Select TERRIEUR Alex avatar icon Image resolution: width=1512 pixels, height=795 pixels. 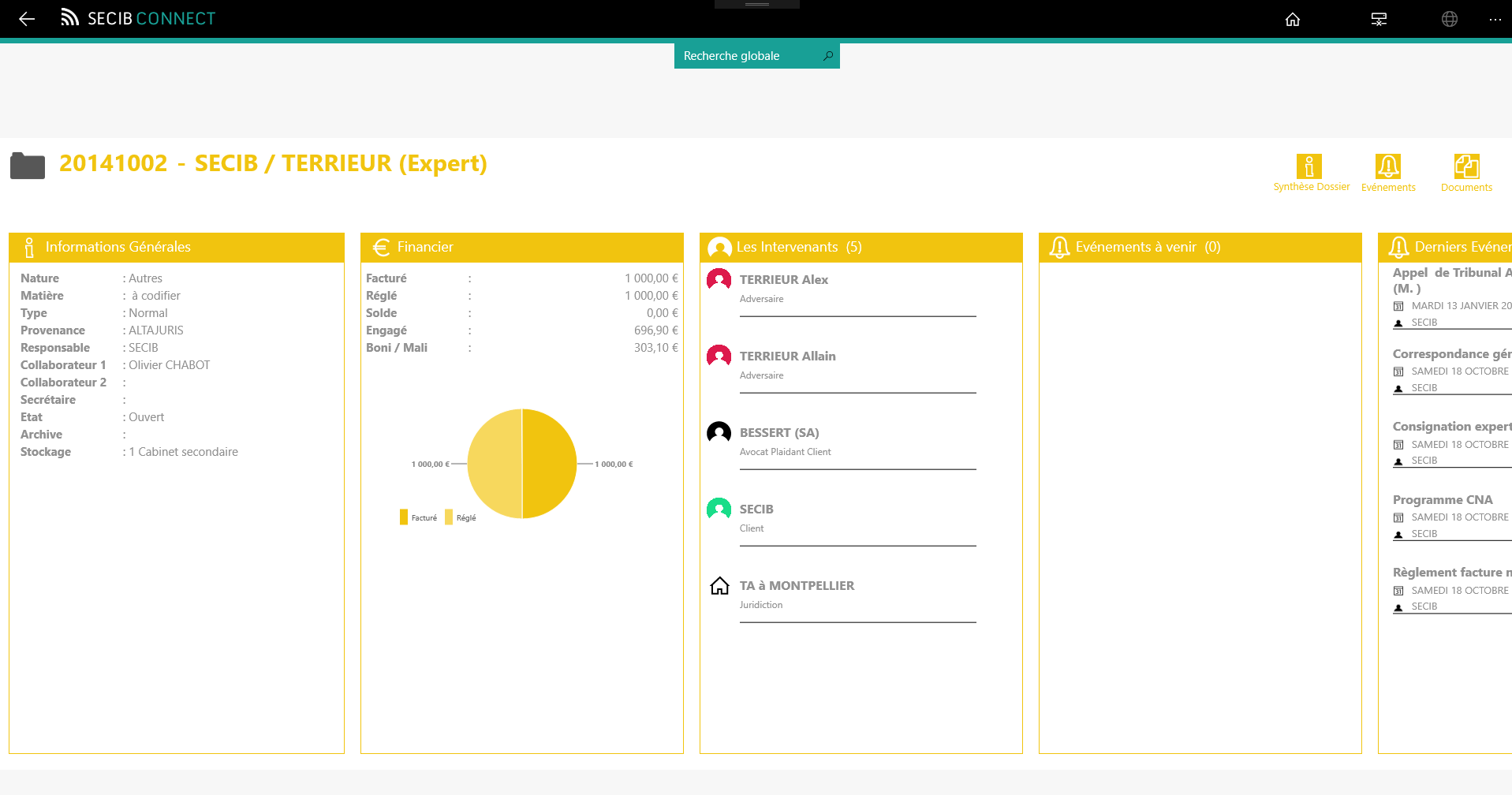(719, 279)
